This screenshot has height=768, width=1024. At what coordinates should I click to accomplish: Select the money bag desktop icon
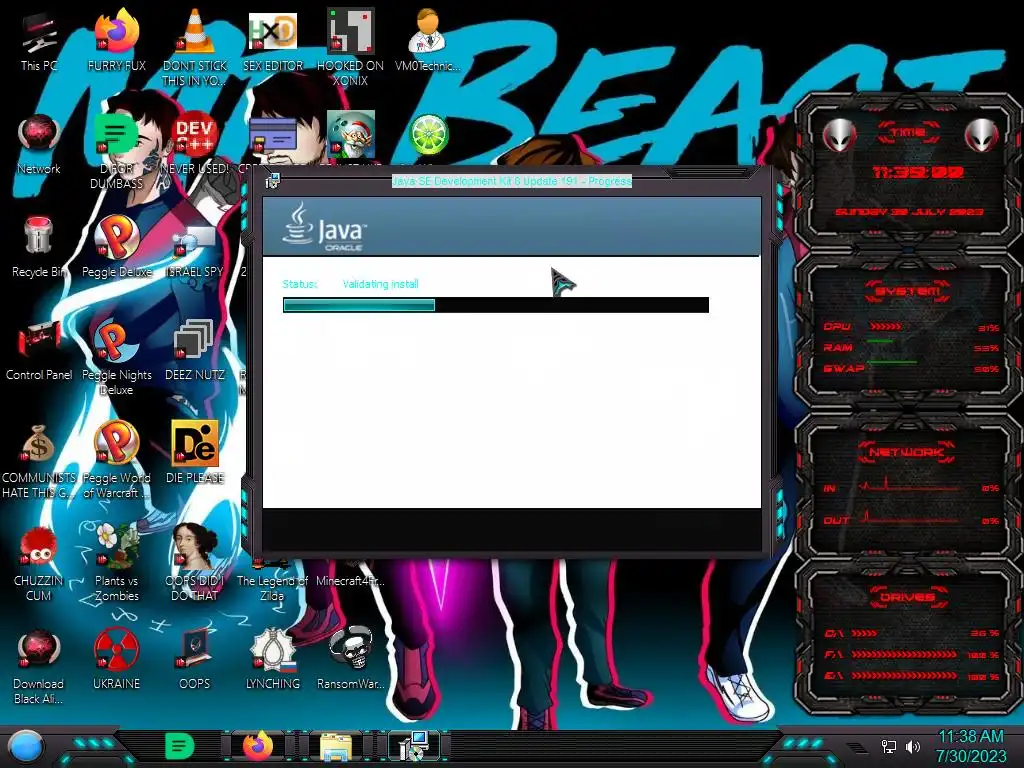[x=39, y=443]
